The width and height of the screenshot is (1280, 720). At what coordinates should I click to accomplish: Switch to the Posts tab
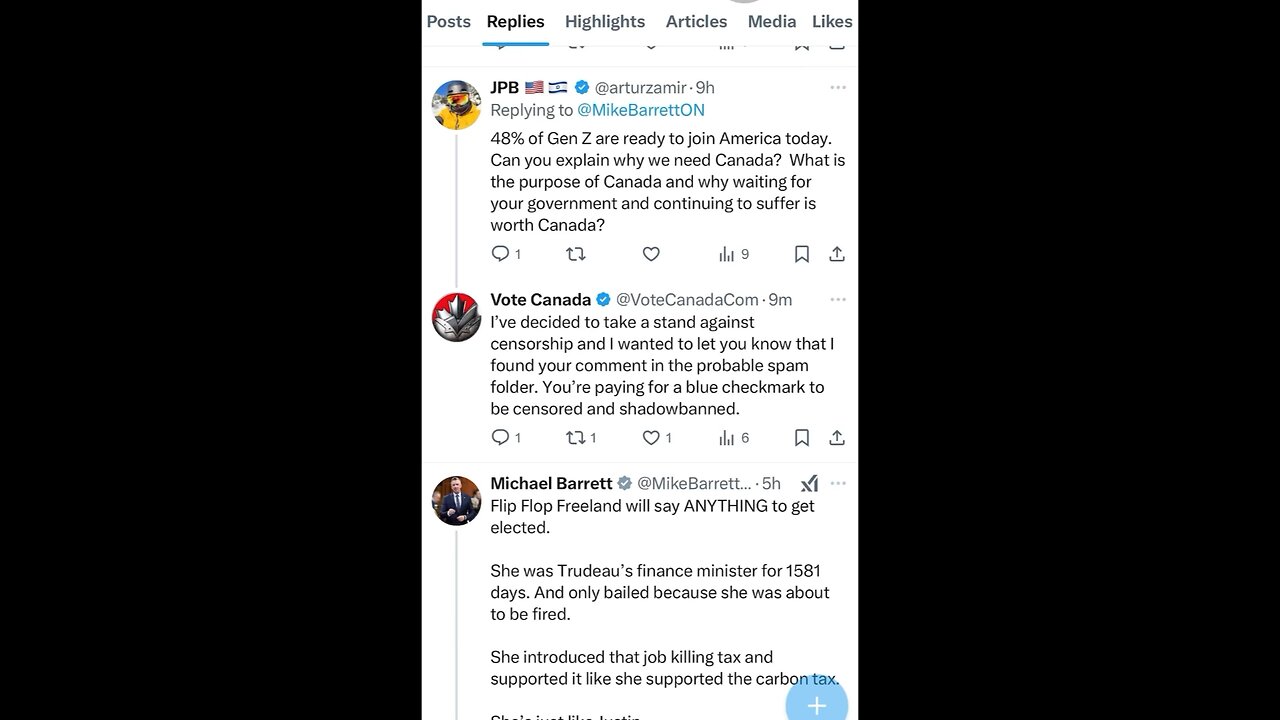pyautogui.click(x=448, y=21)
